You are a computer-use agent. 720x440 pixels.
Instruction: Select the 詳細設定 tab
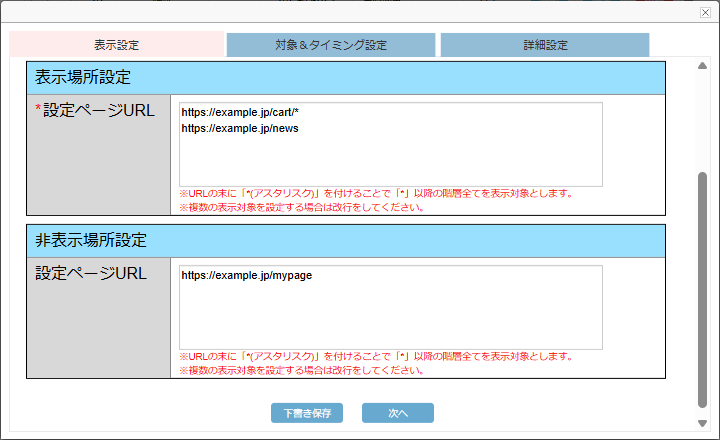545,45
